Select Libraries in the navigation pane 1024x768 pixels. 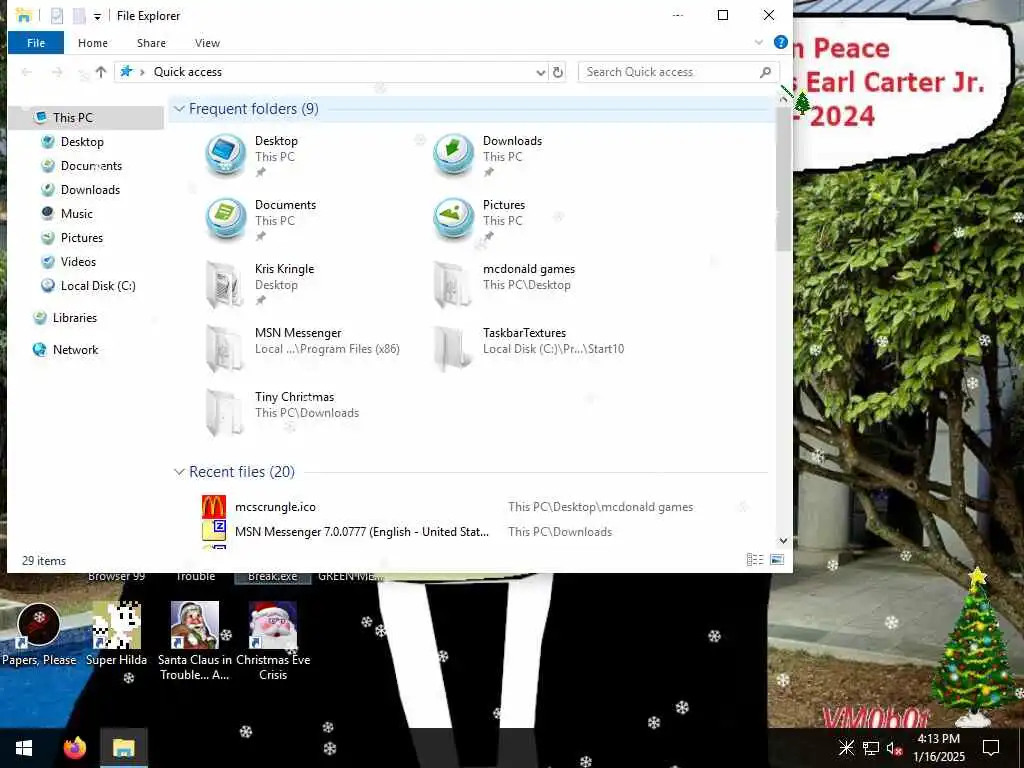(x=74, y=318)
